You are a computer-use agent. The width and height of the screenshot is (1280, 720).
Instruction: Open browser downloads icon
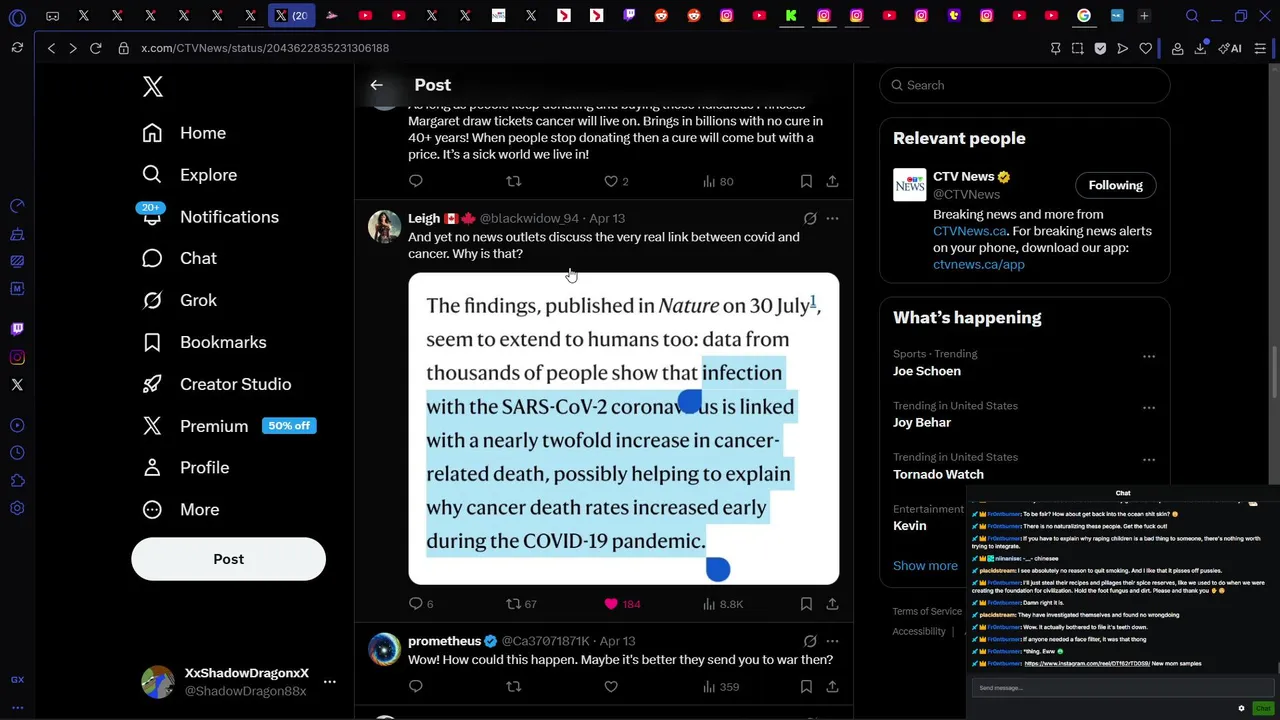click(1200, 48)
